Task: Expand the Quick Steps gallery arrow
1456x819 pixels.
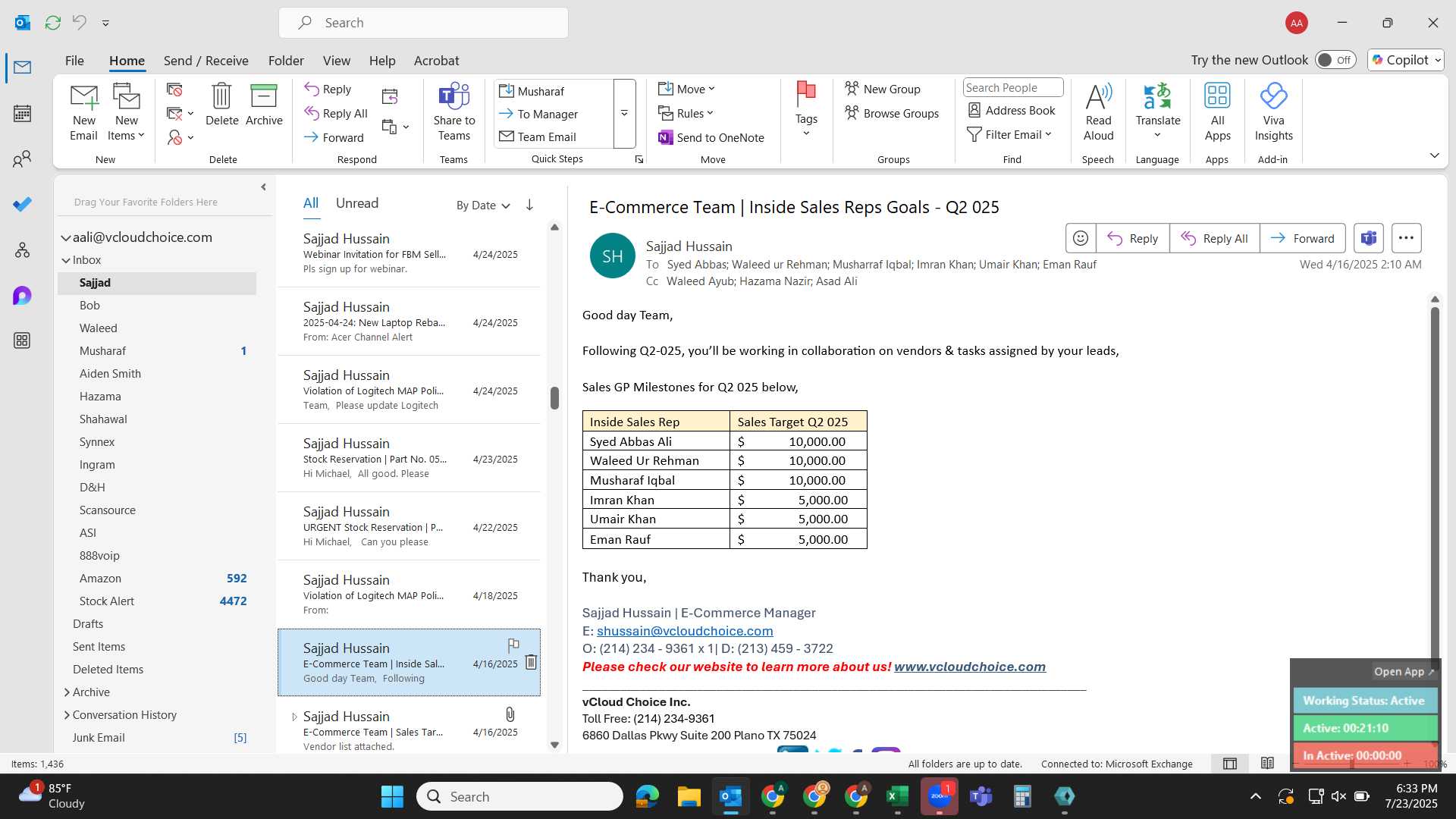Action: [624, 113]
